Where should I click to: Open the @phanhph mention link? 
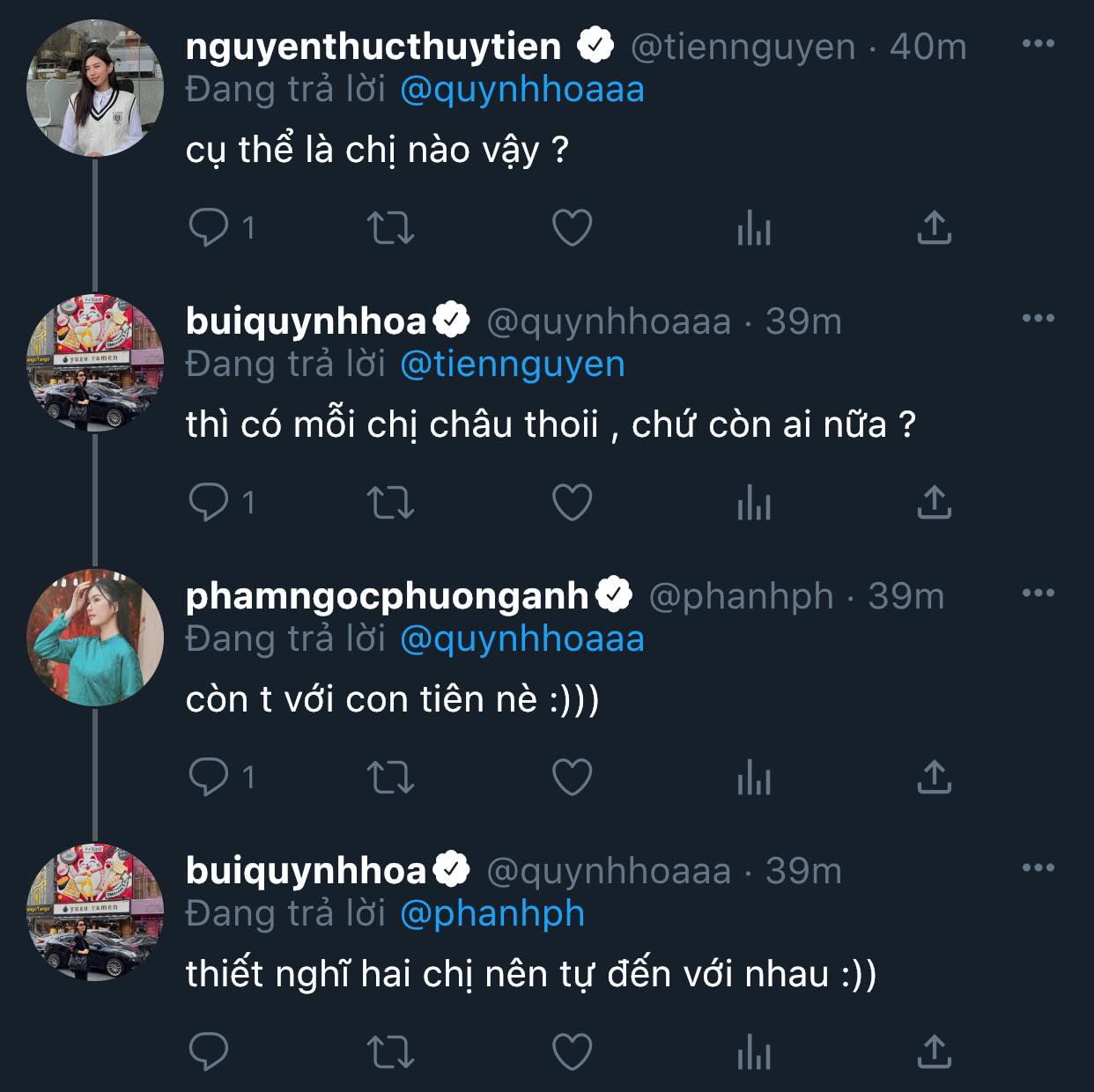click(x=492, y=913)
